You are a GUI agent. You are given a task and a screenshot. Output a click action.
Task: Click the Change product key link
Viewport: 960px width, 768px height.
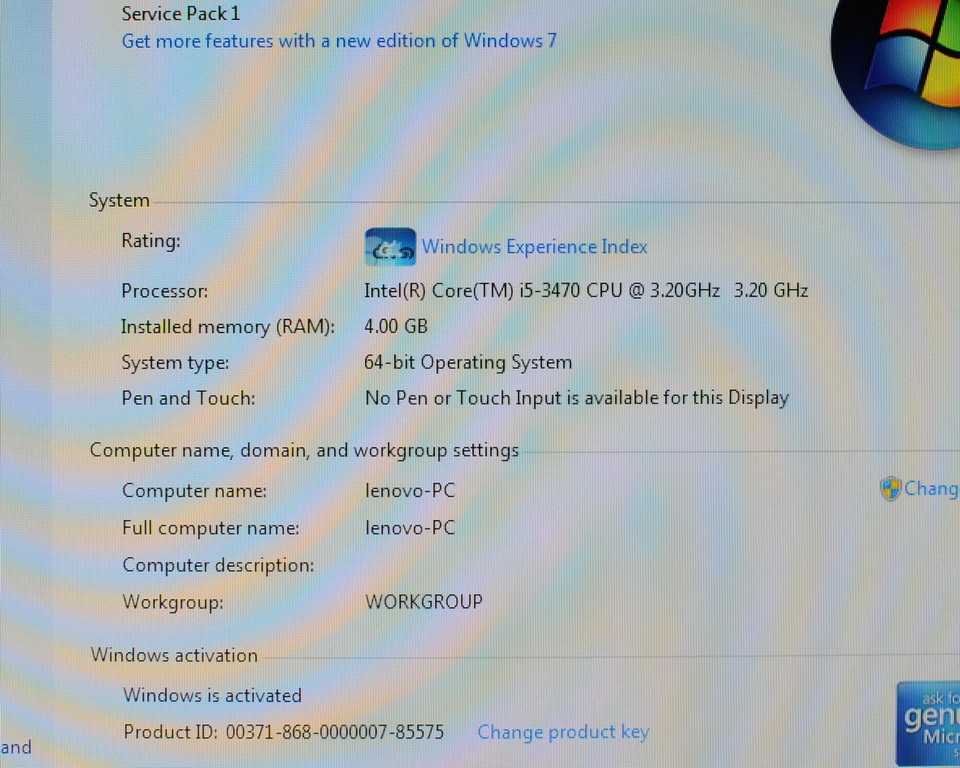[x=563, y=732]
